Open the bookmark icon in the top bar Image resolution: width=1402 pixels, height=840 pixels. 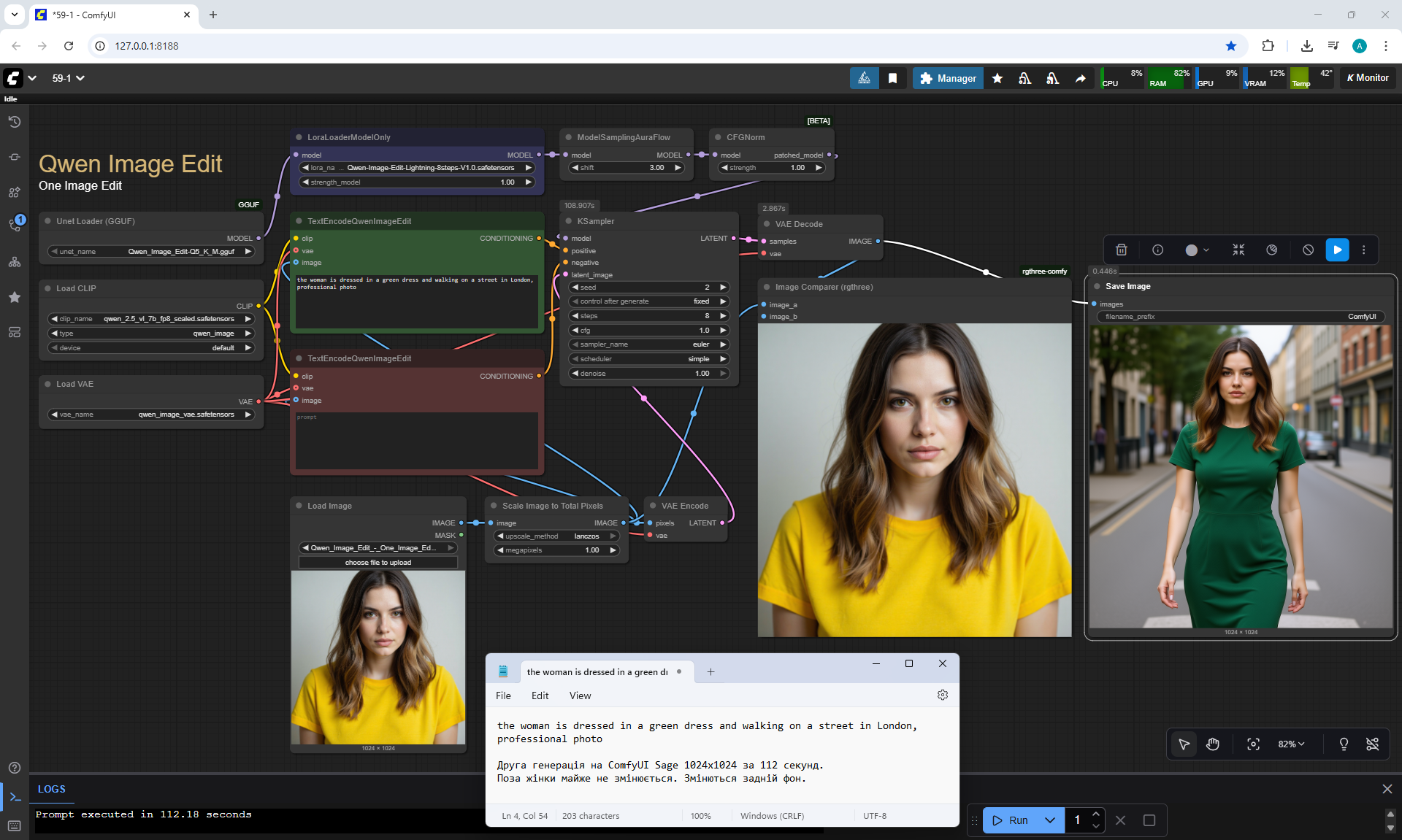tap(892, 78)
